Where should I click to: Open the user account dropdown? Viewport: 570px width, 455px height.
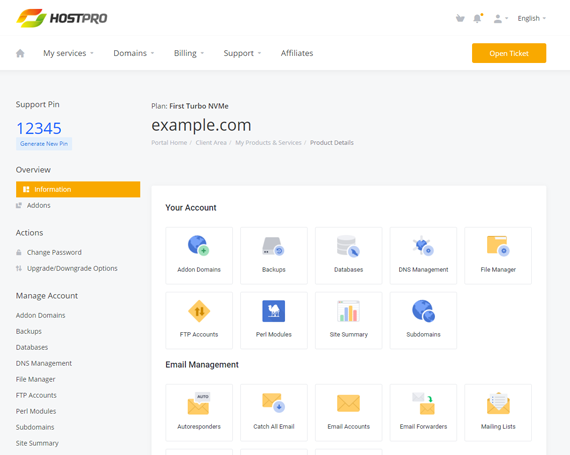[501, 19]
